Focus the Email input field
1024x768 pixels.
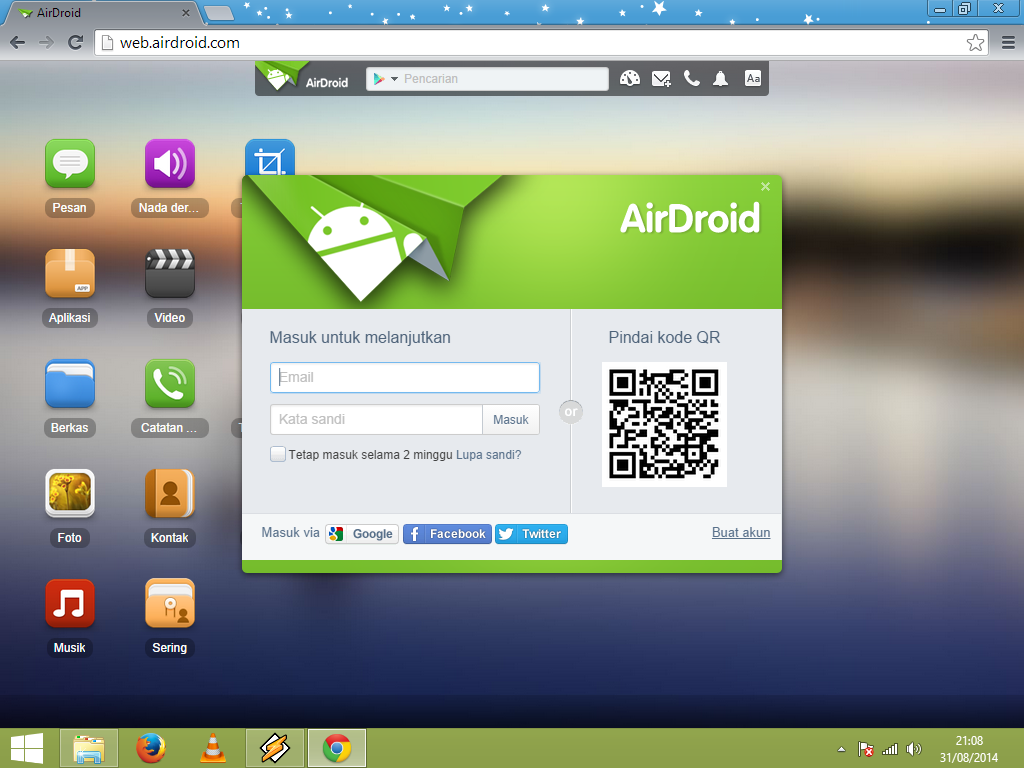pyautogui.click(x=405, y=377)
